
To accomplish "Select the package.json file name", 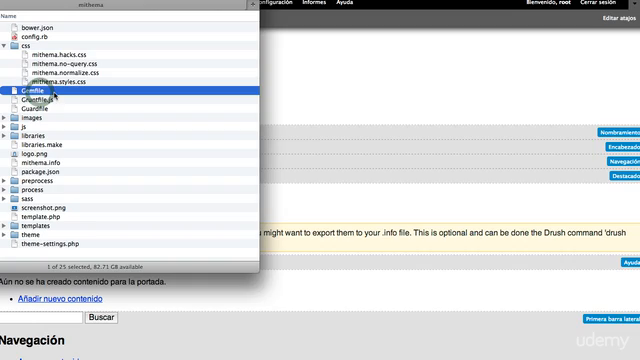I will 40,172.
